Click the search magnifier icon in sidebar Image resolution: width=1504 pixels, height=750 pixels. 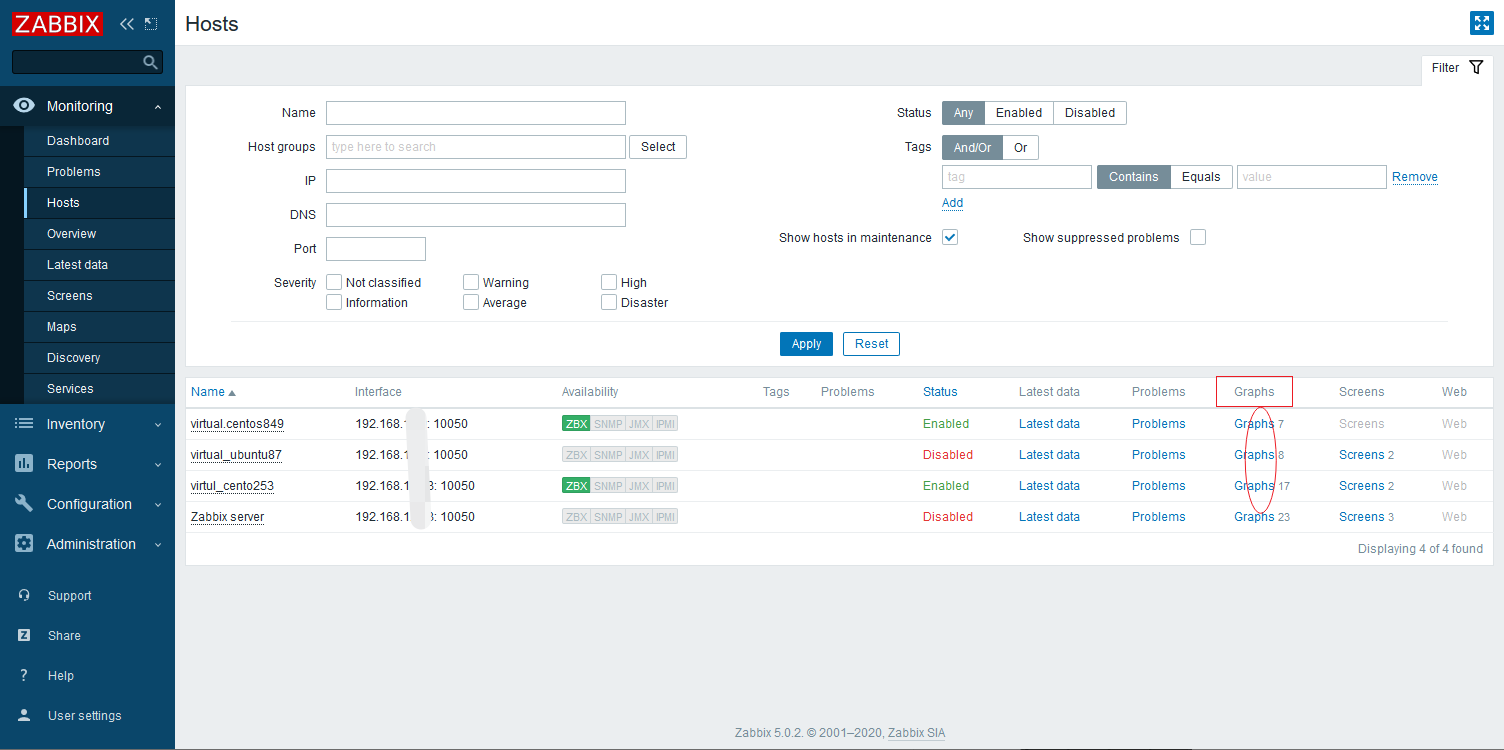(x=150, y=61)
